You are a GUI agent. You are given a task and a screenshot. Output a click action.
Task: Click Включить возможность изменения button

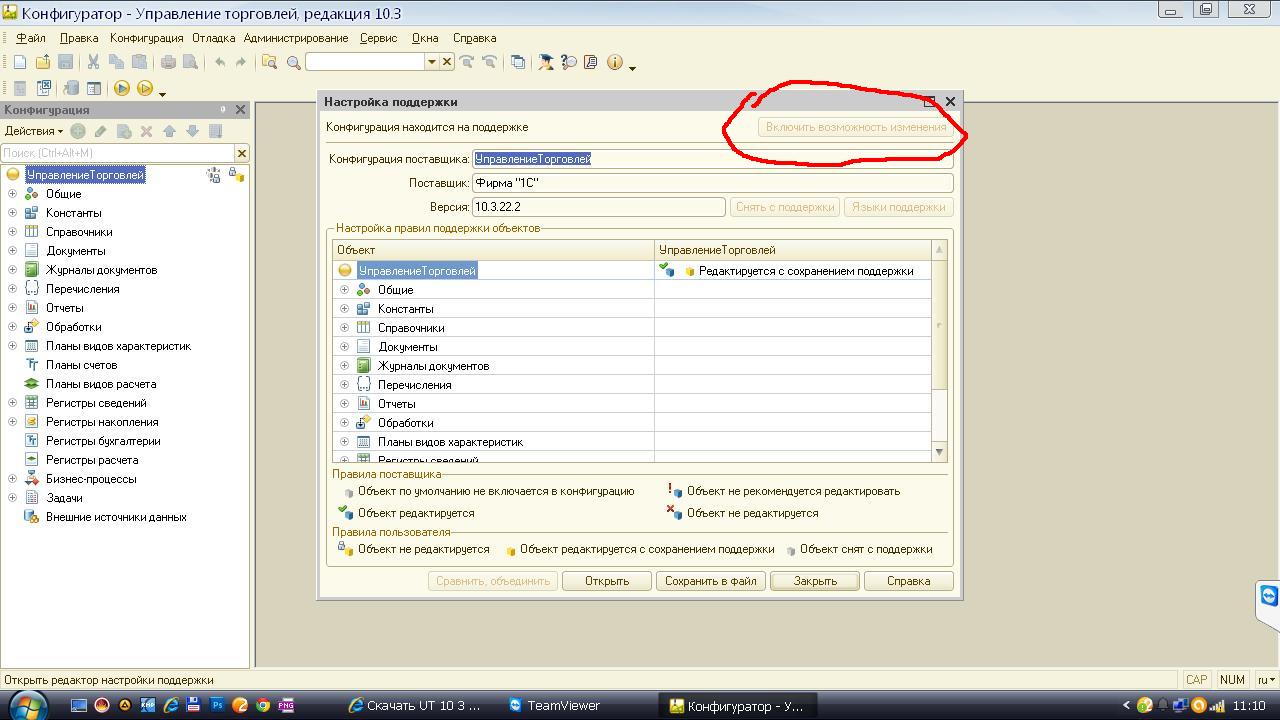(856, 127)
